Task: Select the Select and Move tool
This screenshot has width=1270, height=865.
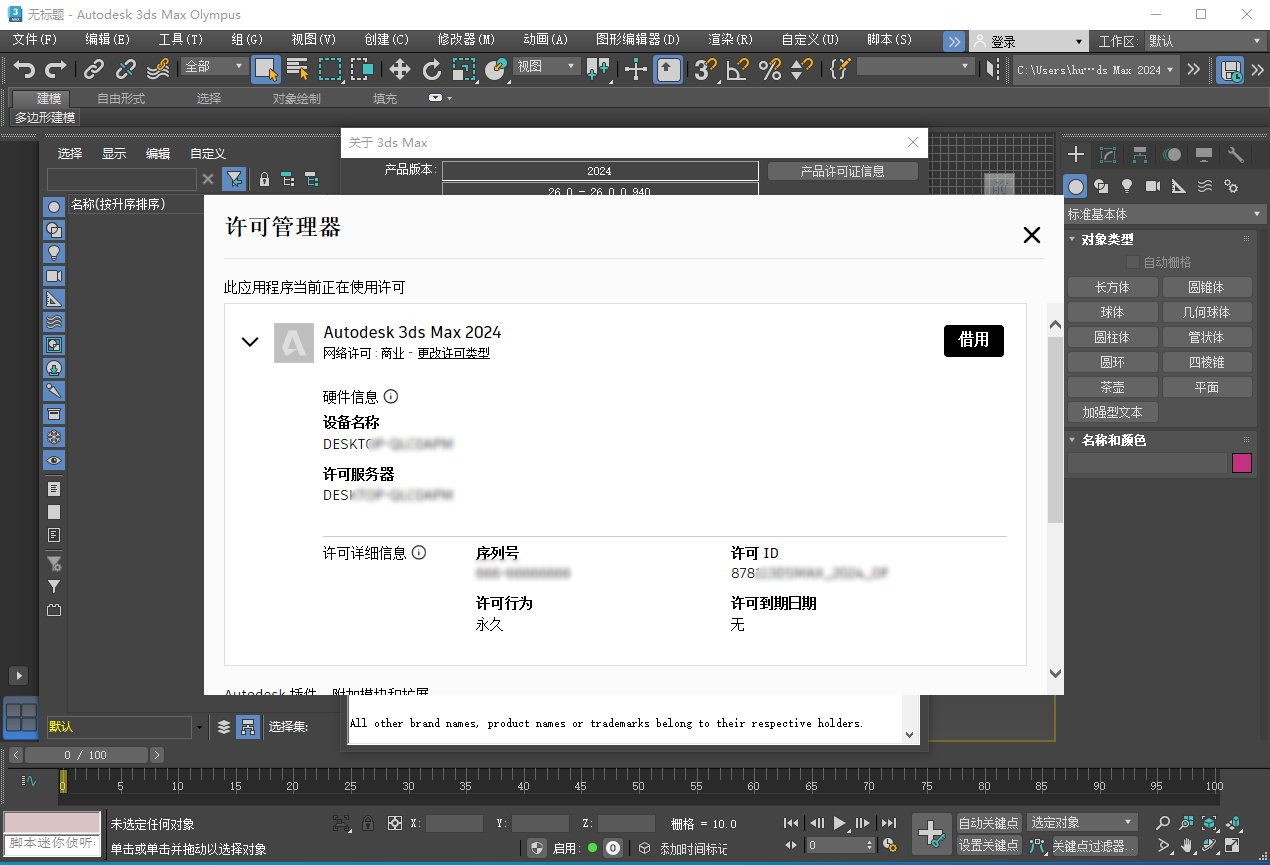Action: pyautogui.click(x=400, y=69)
